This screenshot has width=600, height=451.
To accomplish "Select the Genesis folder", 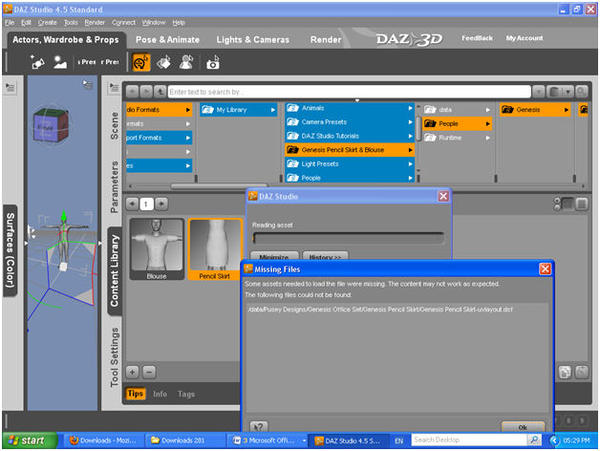I will [x=535, y=110].
